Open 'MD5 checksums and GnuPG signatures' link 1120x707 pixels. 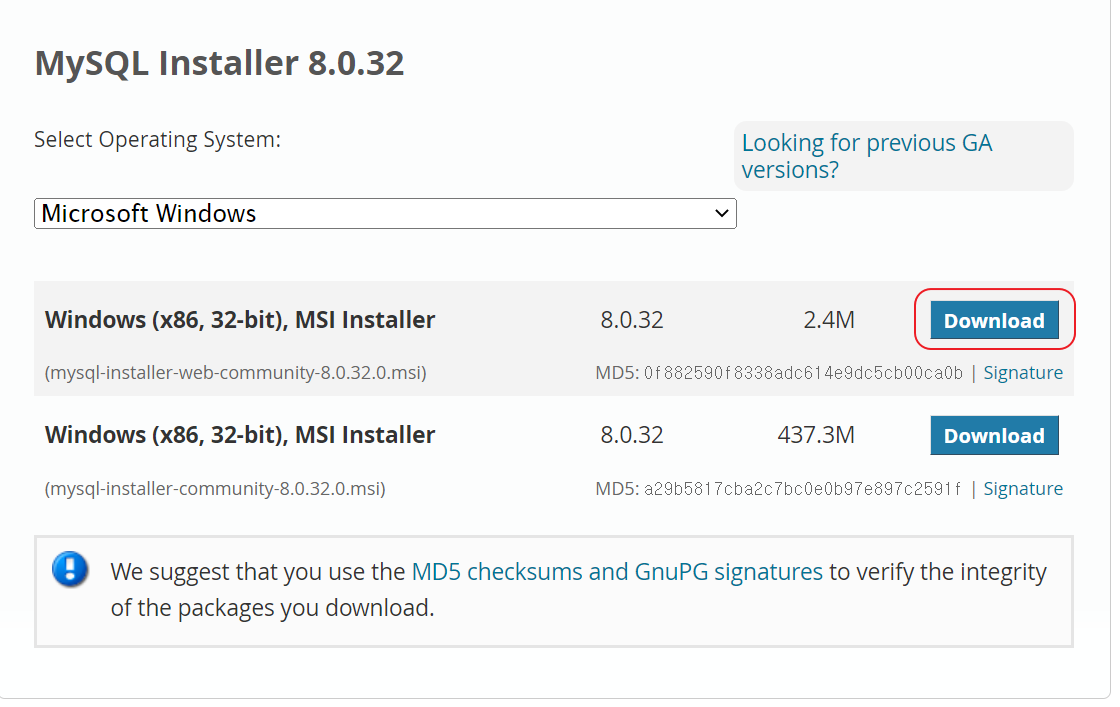[x=617, y=572]
